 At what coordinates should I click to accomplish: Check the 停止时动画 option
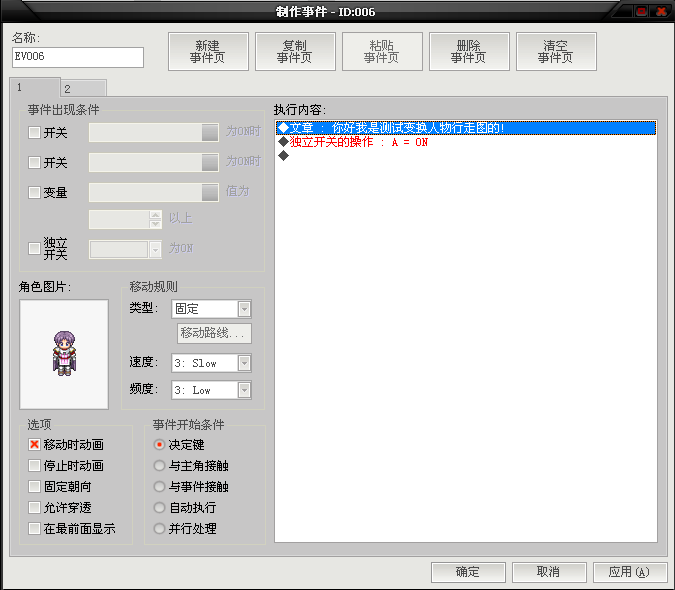coord(34,465)
